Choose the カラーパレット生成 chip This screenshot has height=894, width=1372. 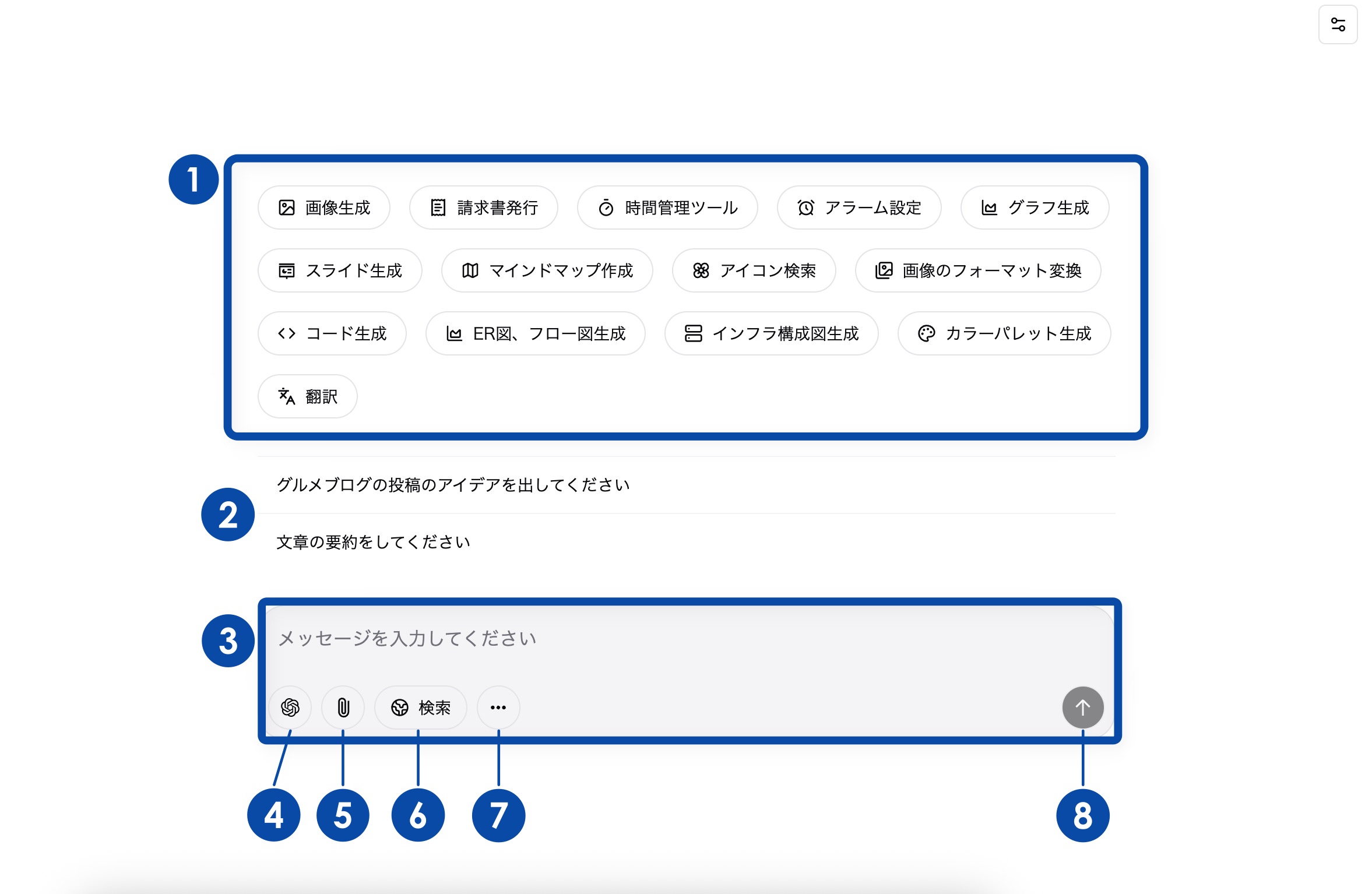(x=1004, y=333)
